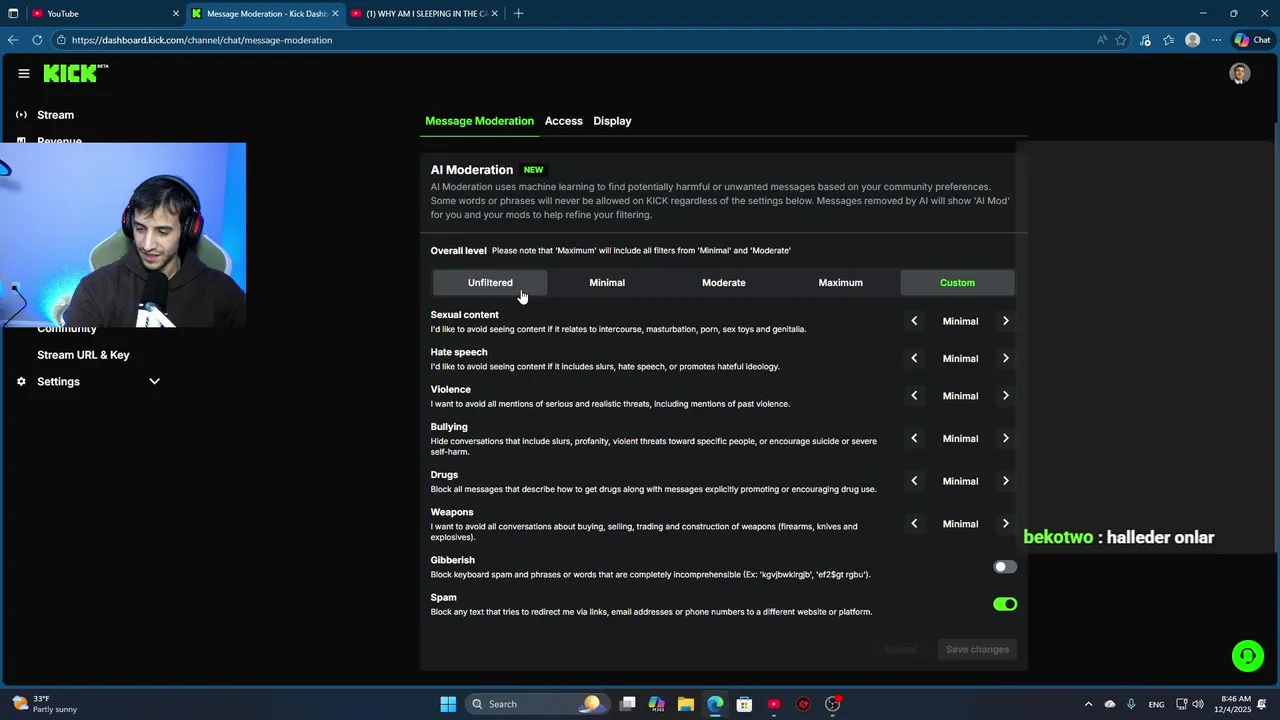Increase the Violence level with the right arrow
This screenshot has width=1280, height=720.
point(1006,396)
